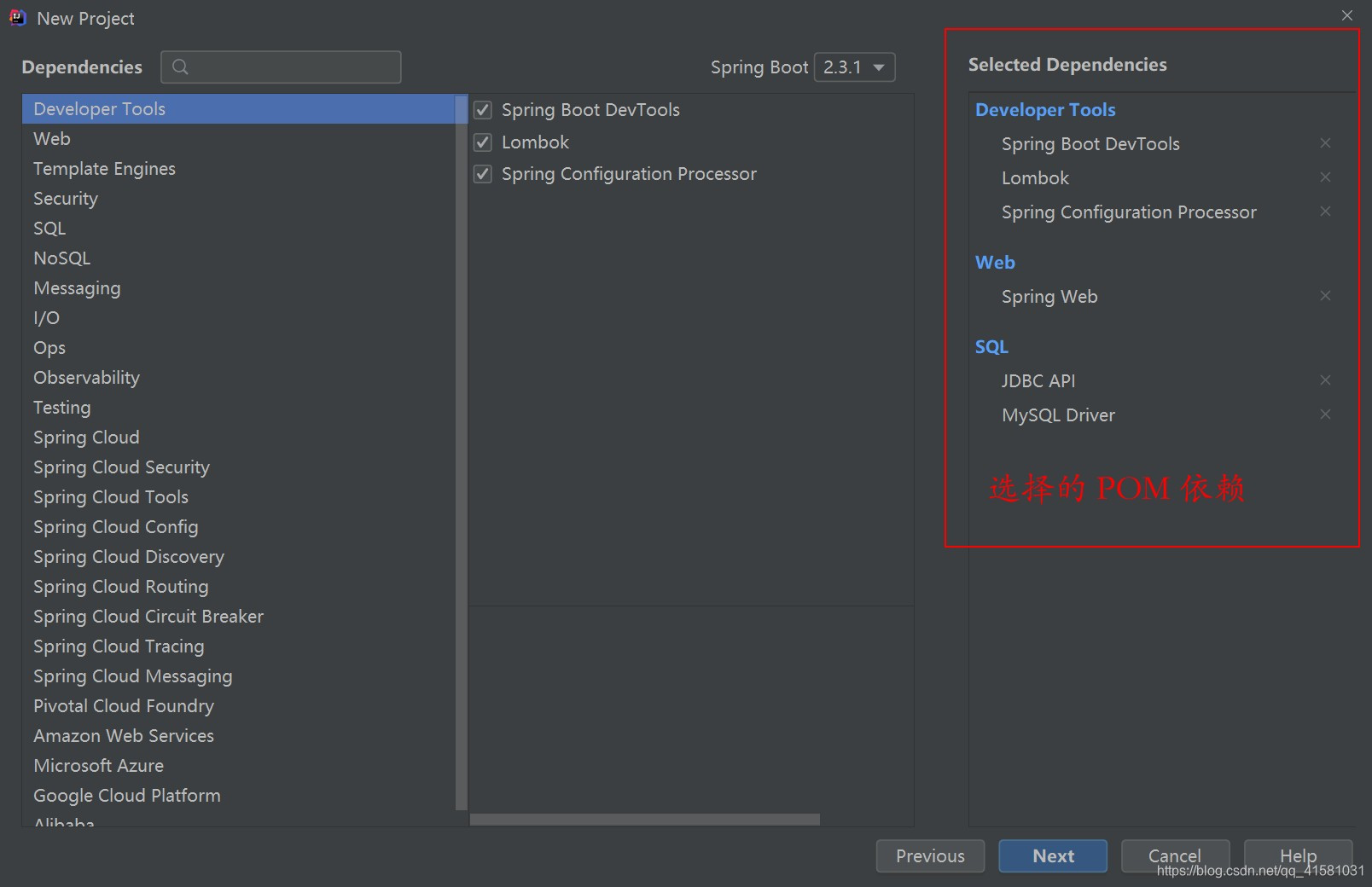Remove JDBC API from selected dependencies
The height and width of the screenshot is (887, 1372).
1325,380
